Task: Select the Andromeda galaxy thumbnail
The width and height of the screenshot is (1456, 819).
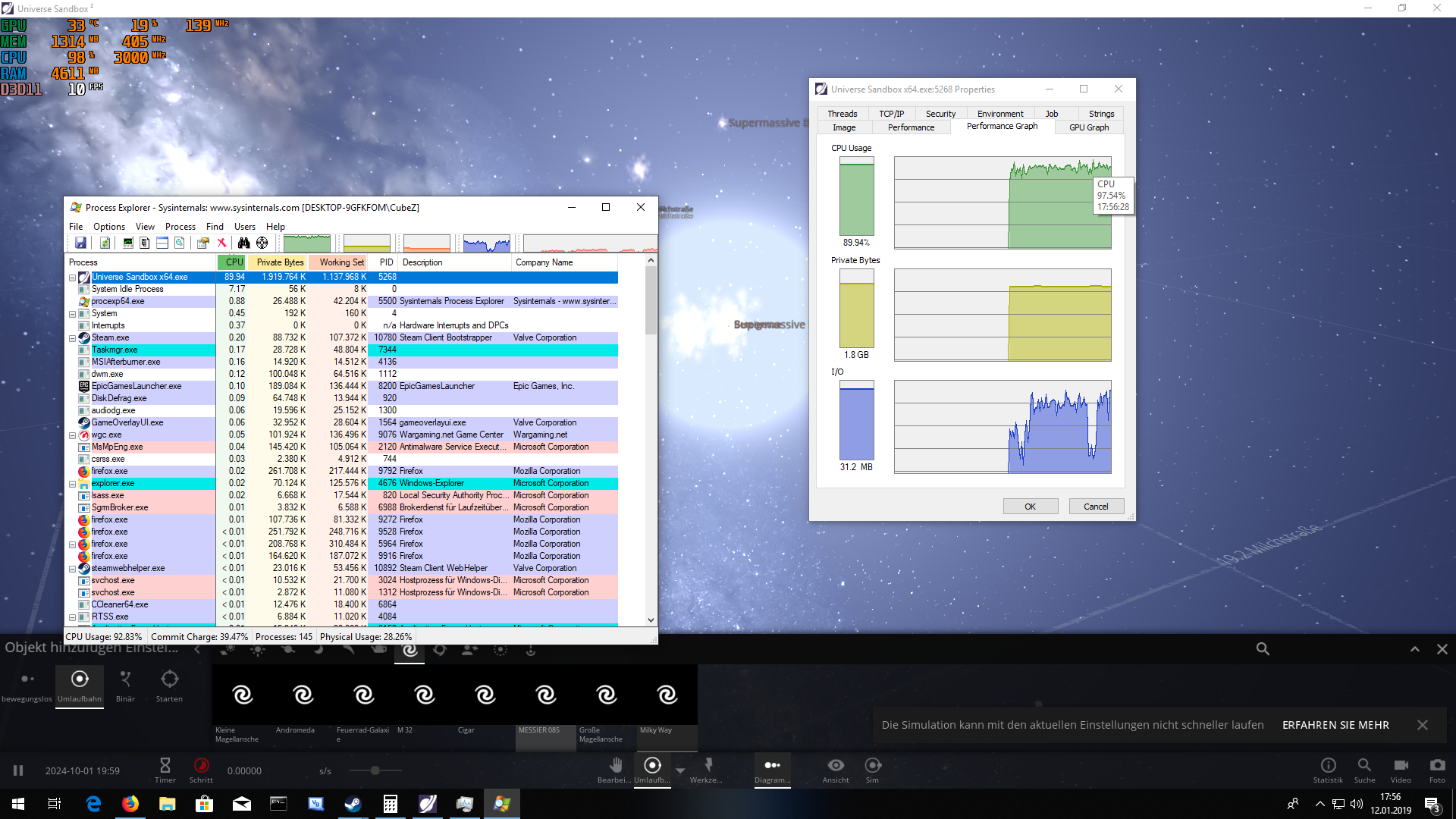Action: point(303,695)
